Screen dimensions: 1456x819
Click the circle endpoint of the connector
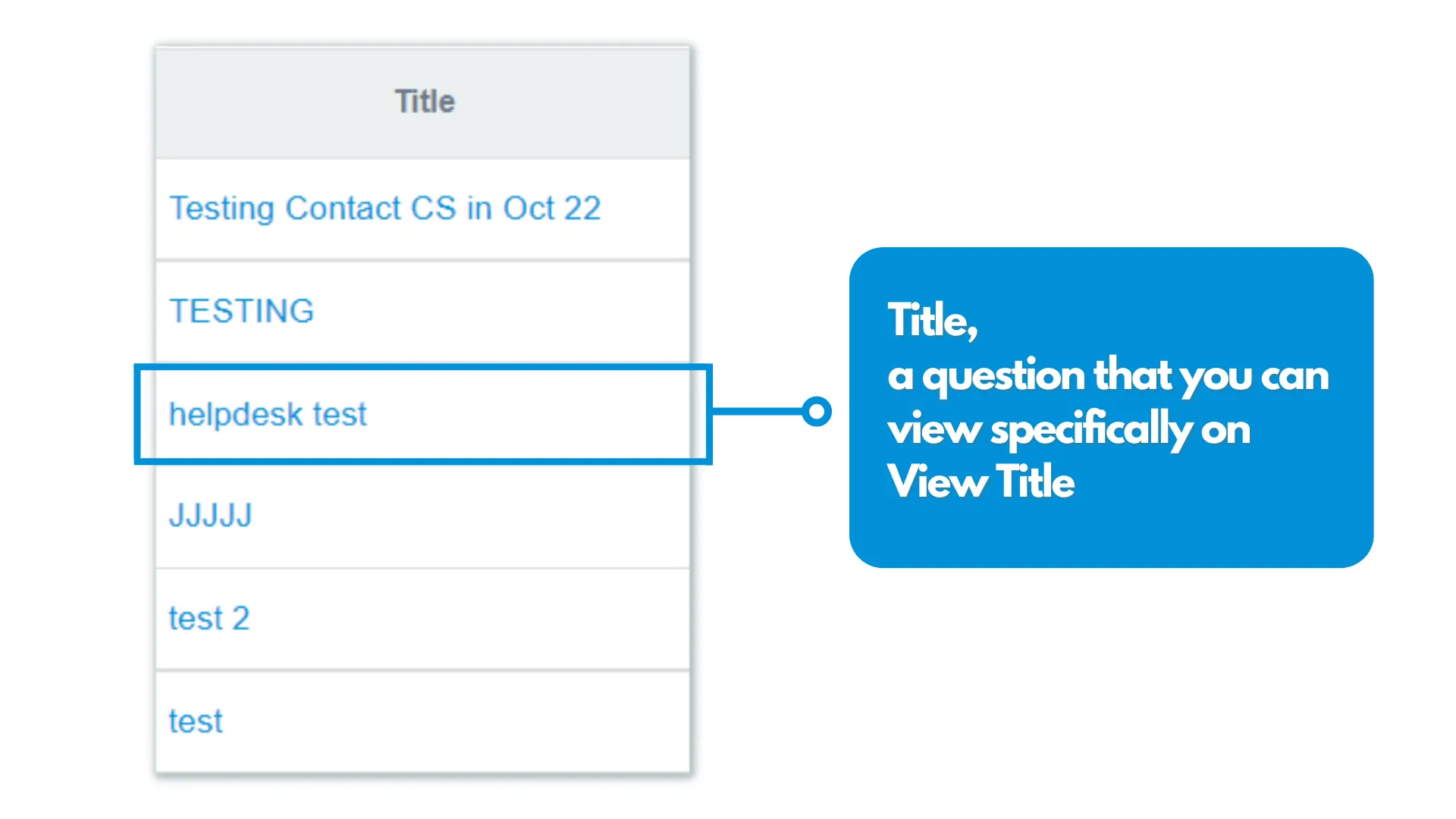pos(817,412)
